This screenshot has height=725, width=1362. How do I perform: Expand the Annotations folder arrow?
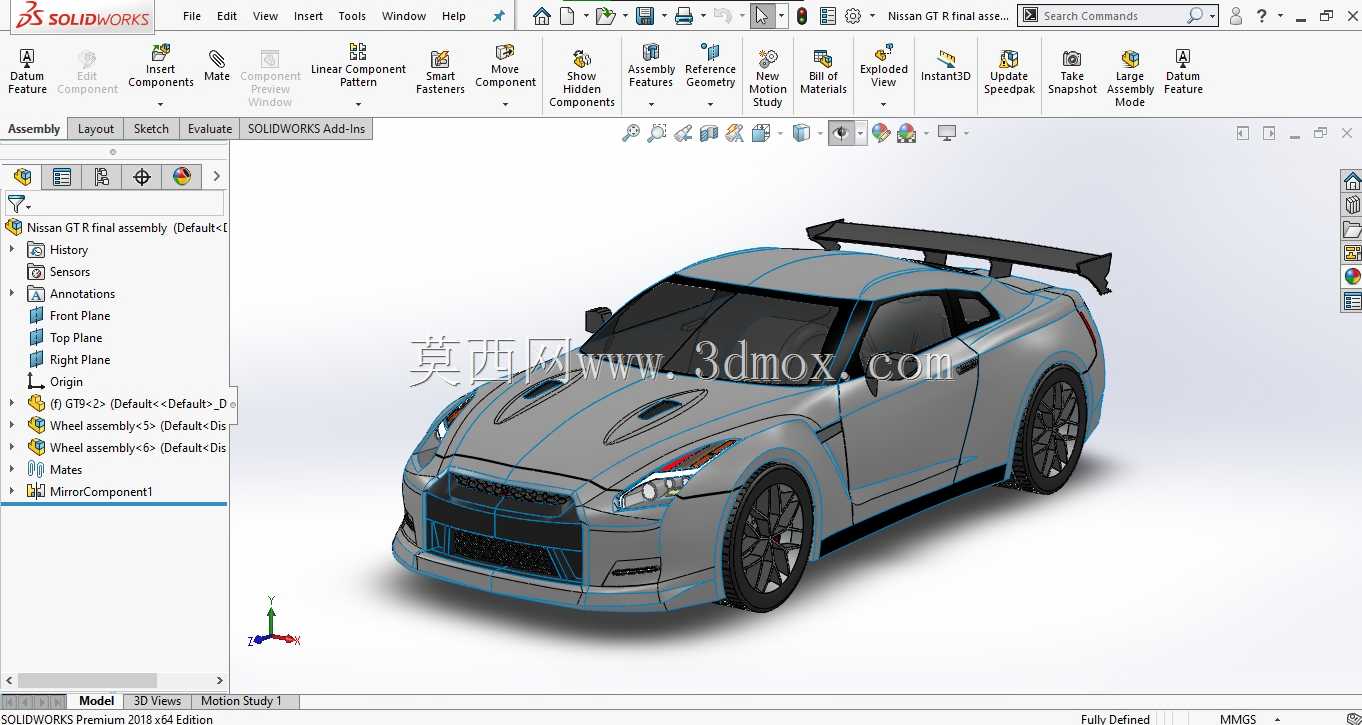[12, 294]
